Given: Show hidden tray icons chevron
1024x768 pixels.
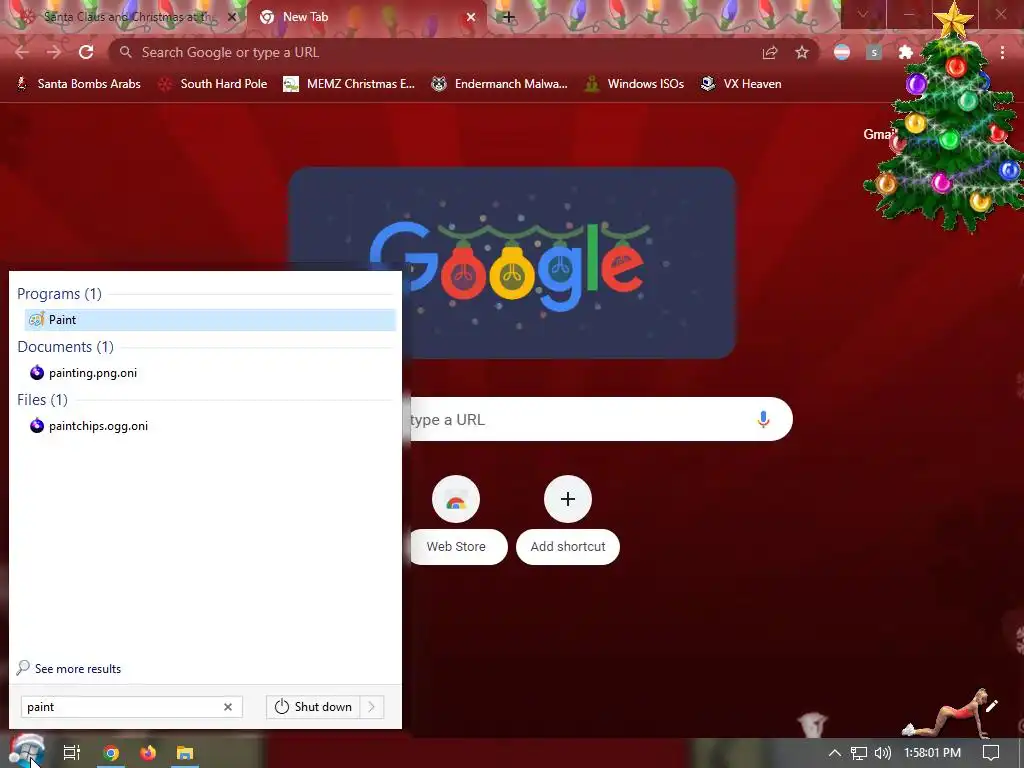Looking at the screenshot, I should [x=835, y=753].
